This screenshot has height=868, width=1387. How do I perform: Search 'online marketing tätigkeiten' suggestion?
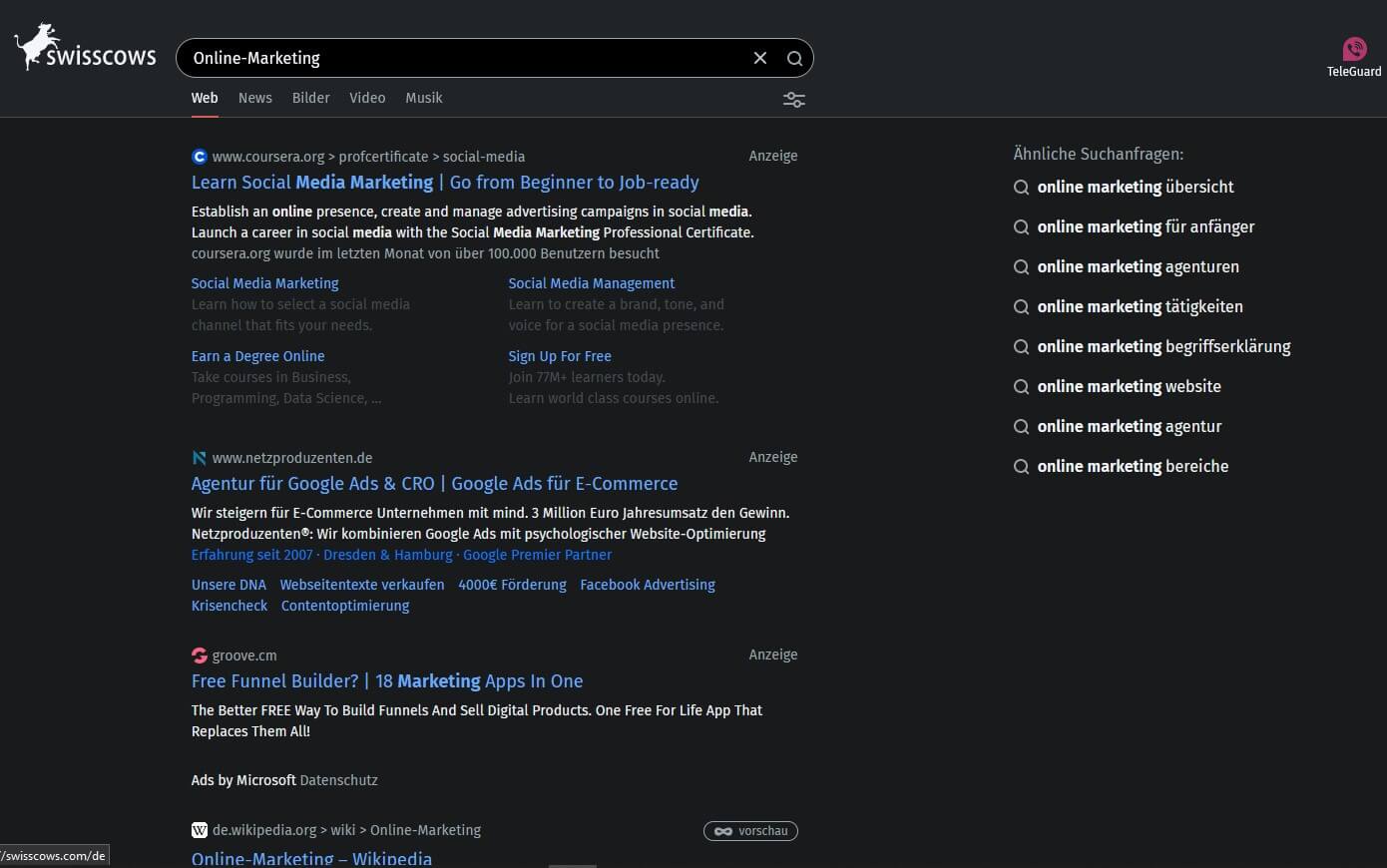coord(1140,306)
